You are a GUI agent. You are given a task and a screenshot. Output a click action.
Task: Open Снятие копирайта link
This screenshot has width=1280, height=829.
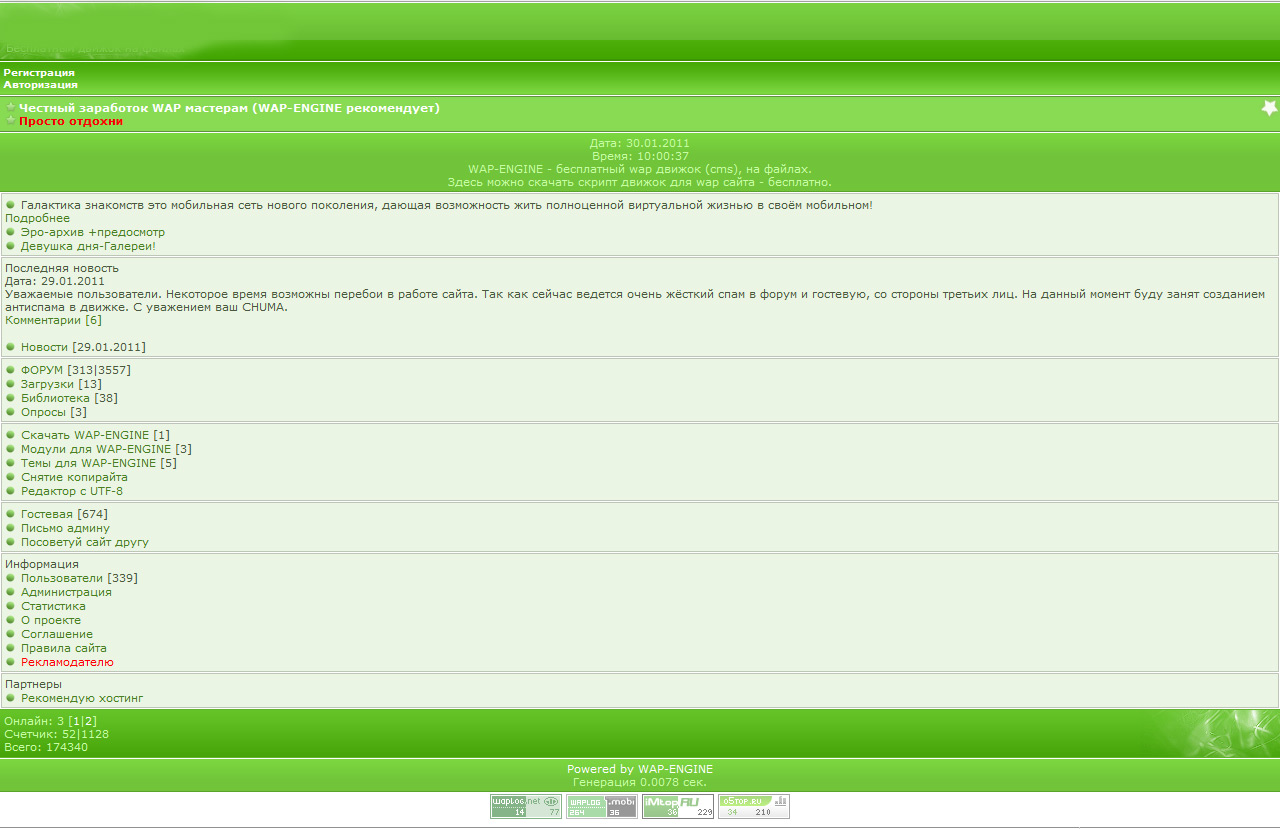tap(74, 477)
